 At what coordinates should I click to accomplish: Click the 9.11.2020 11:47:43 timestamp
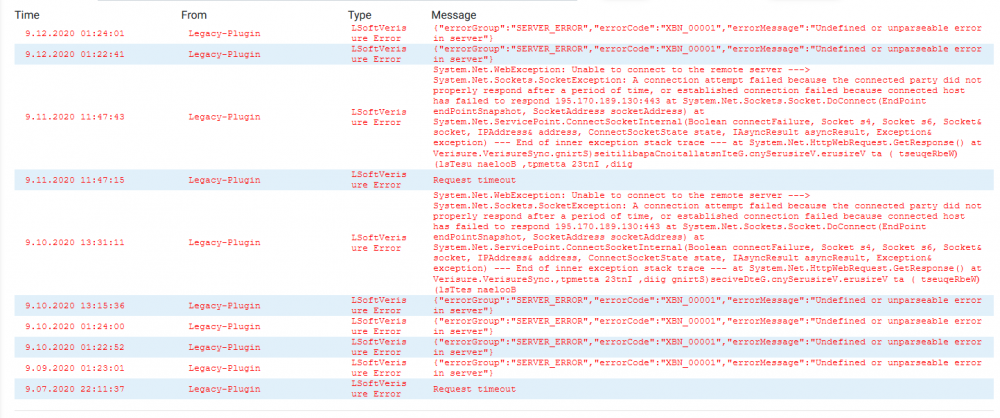click(60, 116)
